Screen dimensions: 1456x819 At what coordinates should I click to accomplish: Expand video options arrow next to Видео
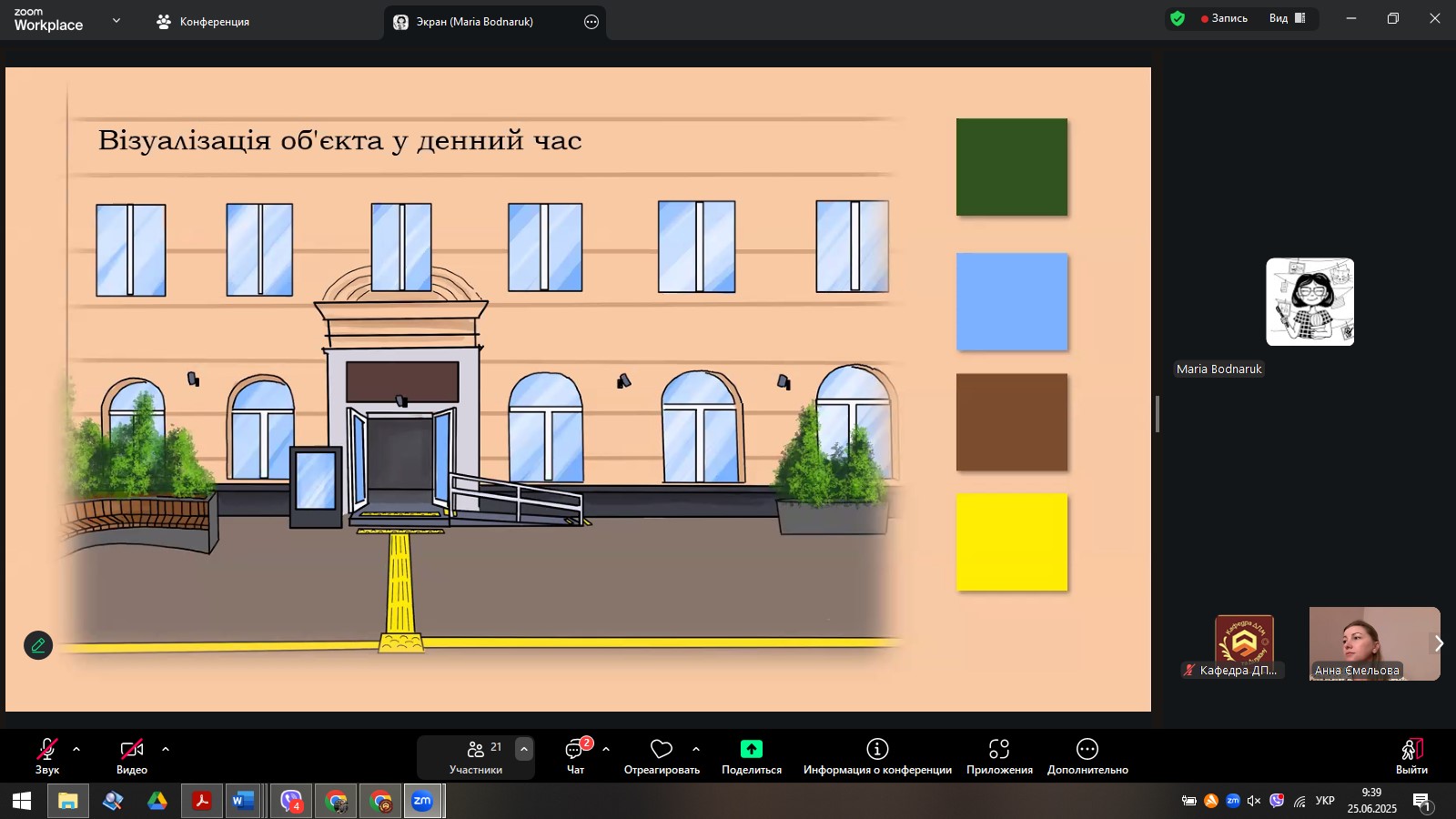(x=166, y=749)
